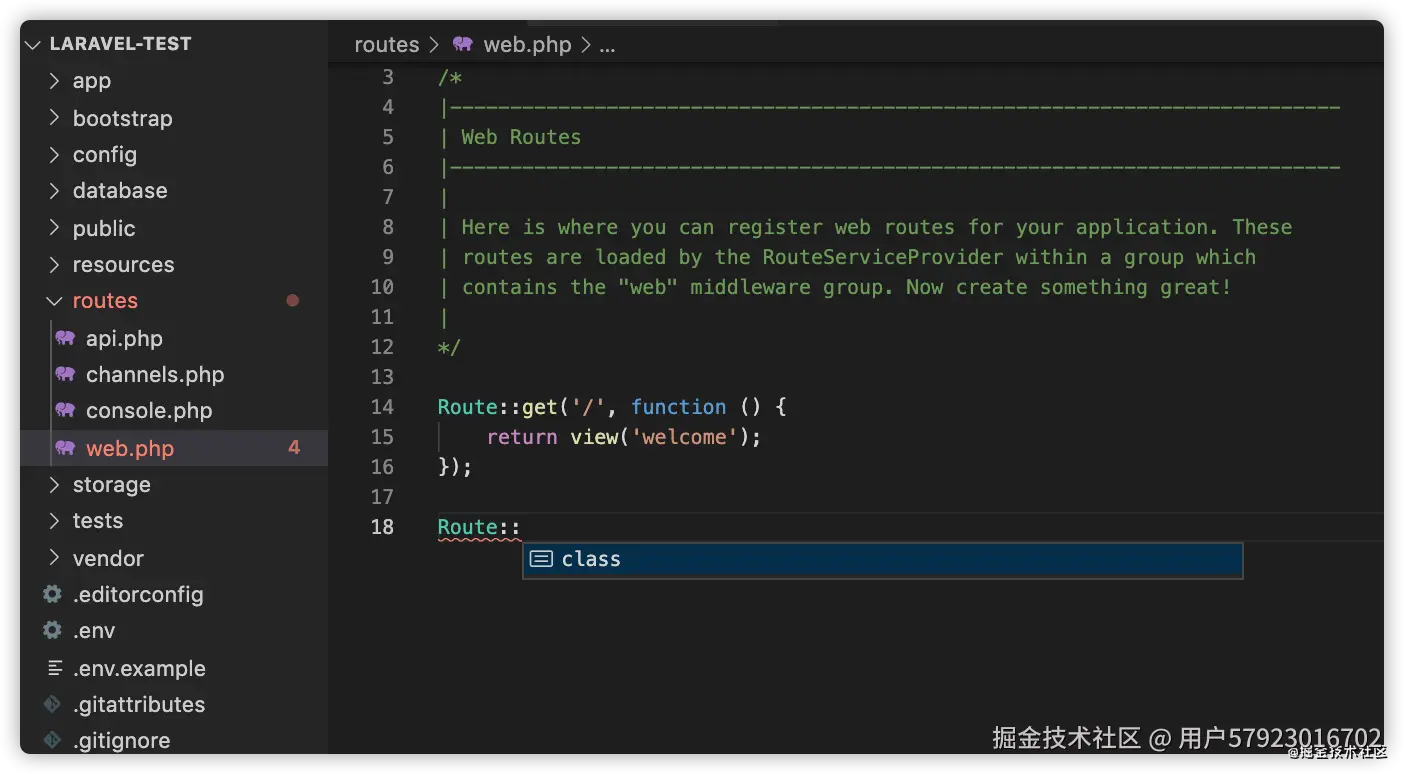The width and height of the screenshot is (1404, 774).
Task: Click the lines icon beside .env.example
Action: [x=54, y=668]
